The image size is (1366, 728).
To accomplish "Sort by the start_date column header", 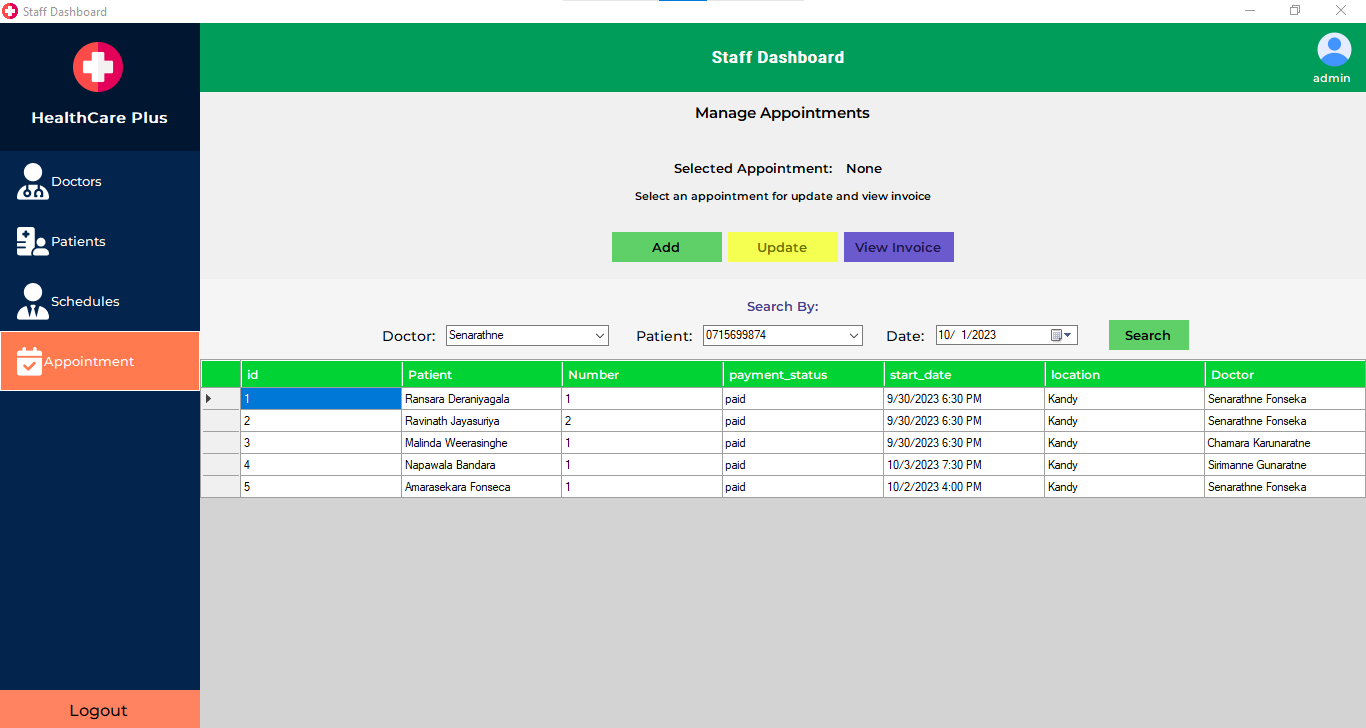I will pyautogui.click(x=964, y=375).
